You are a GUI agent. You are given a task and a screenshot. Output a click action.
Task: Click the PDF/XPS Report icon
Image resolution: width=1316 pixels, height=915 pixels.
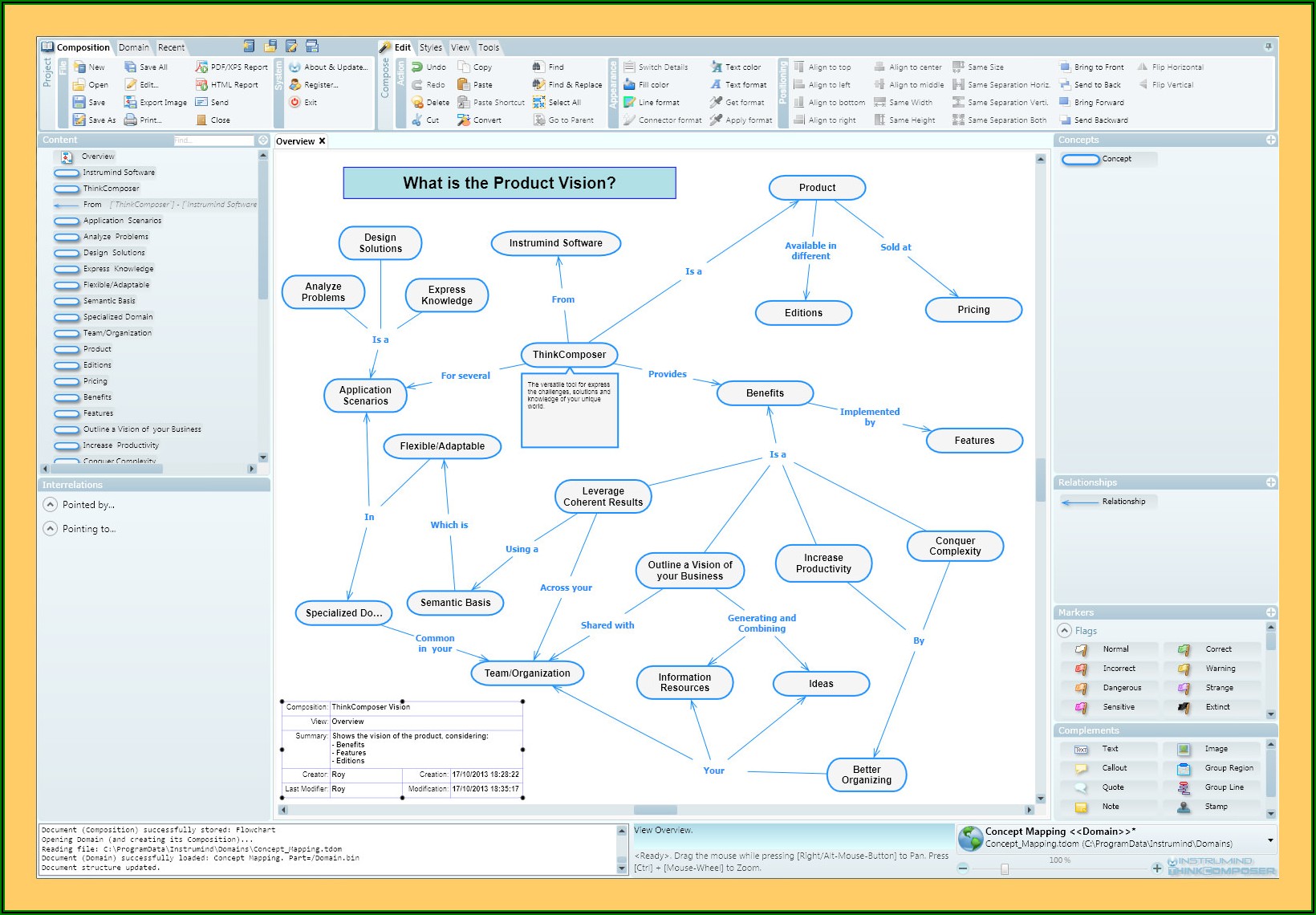tap(201, 67)
